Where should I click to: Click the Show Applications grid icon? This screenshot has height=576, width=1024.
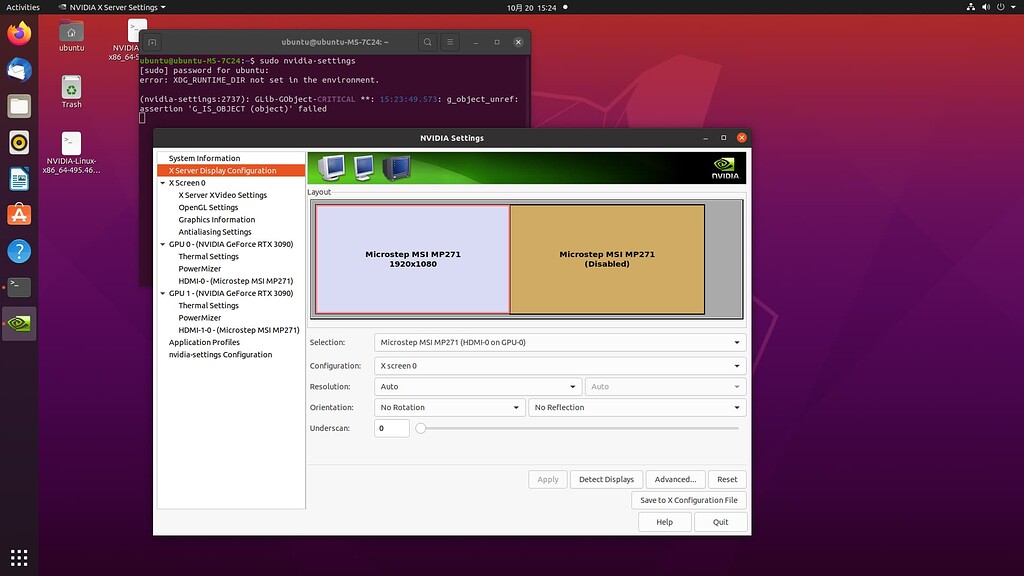19,557
